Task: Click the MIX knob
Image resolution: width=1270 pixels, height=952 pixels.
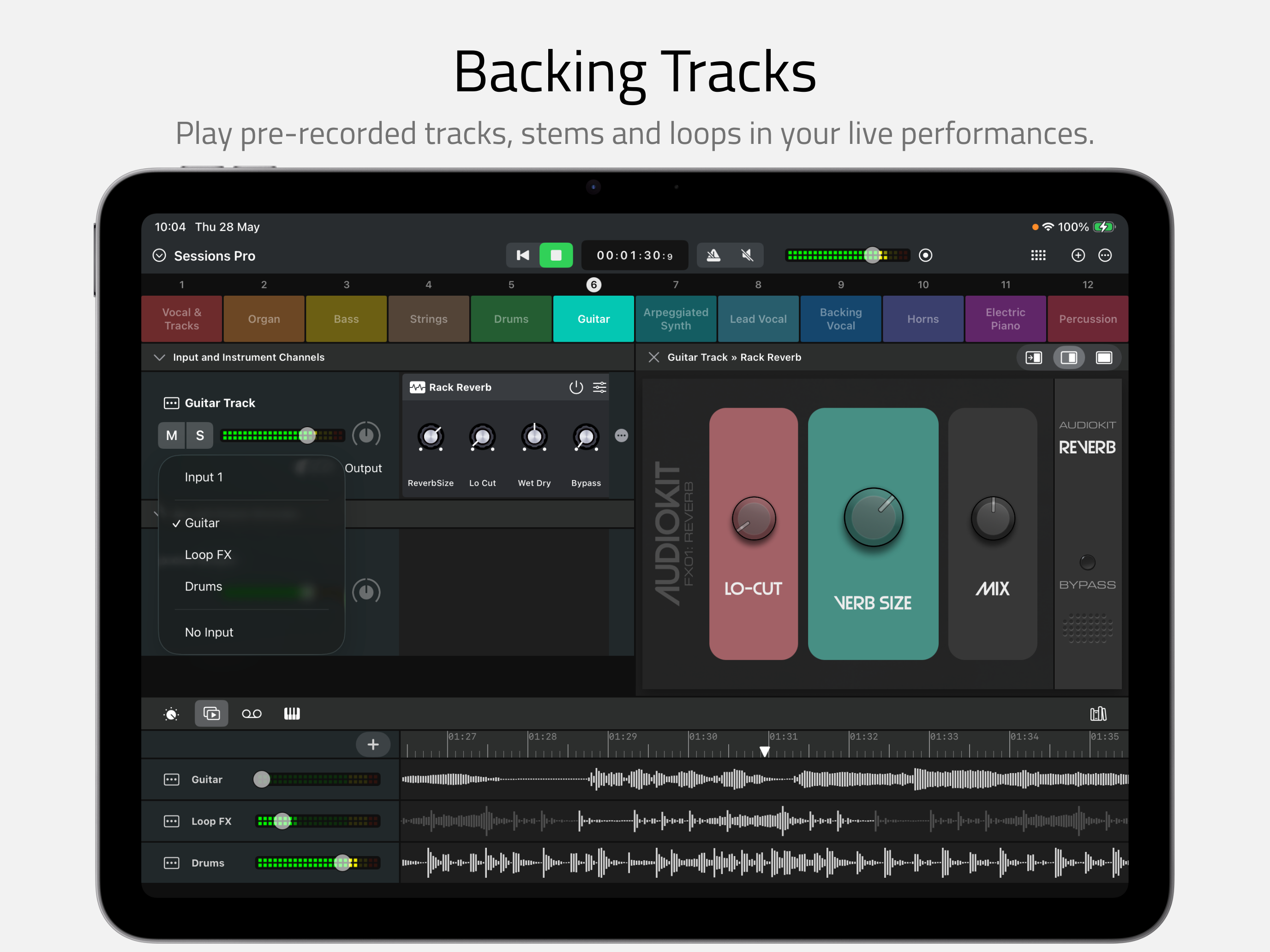Action: tap(993, 519)
